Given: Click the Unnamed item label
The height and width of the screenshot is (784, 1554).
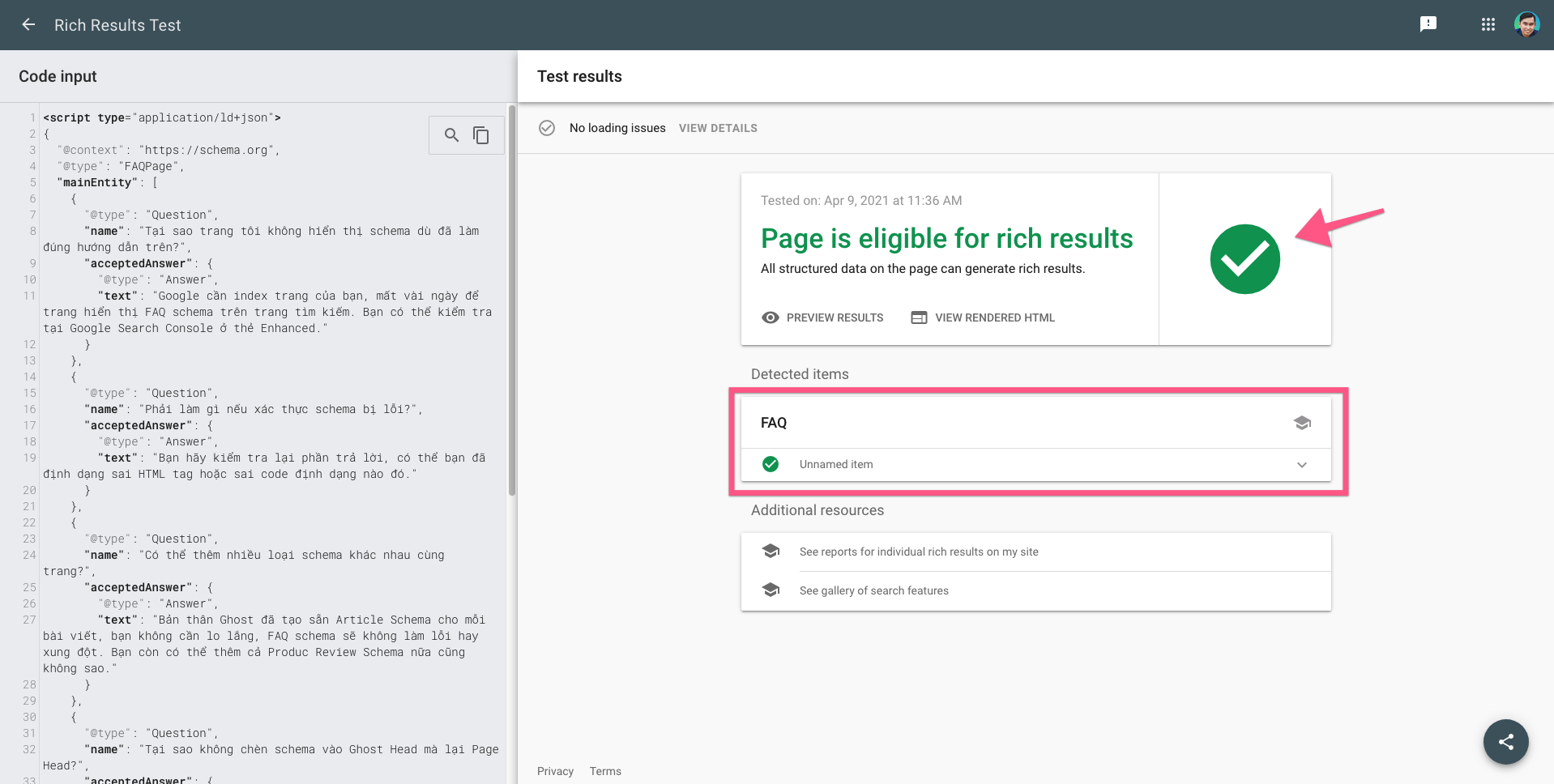Looking at the screenshot, I should 836,465.
